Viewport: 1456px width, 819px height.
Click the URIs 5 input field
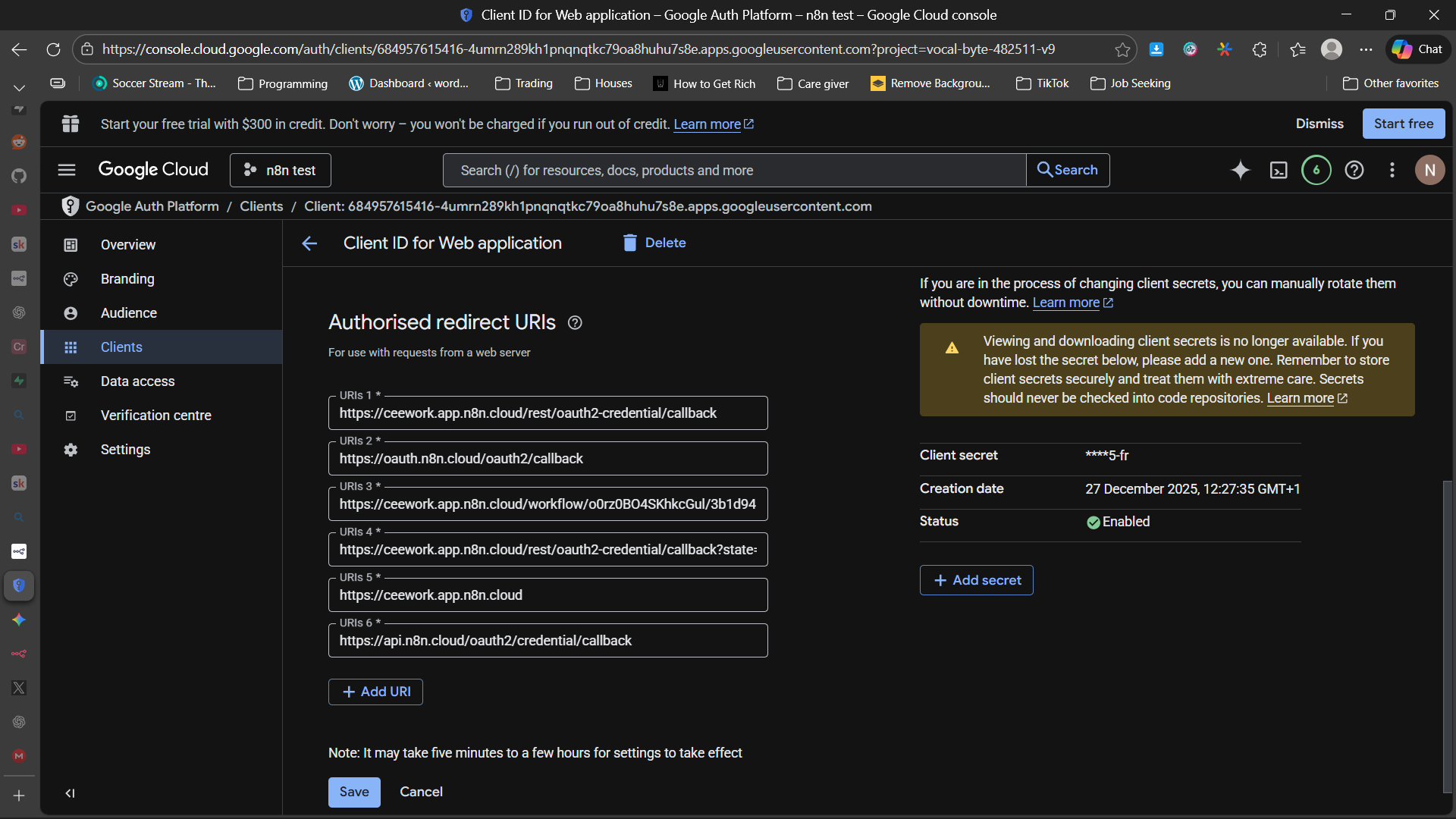pos(548,595)
